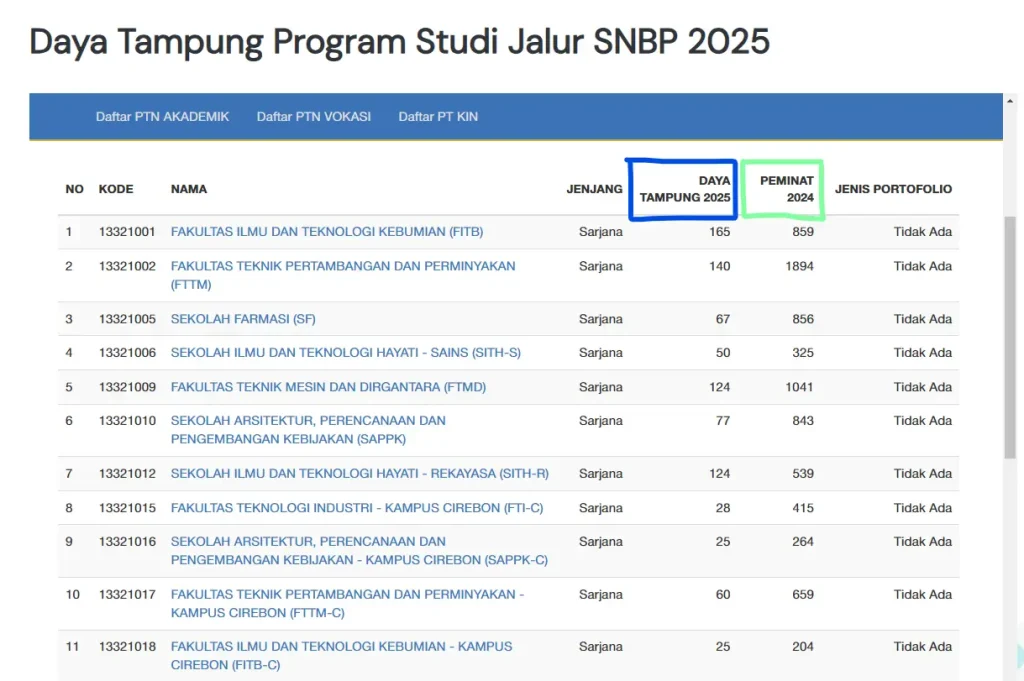Select the Daftar PT KIN menu item
Image resolution: width=1024 pixels, height=681 pixels.
[x=438, y=117]
